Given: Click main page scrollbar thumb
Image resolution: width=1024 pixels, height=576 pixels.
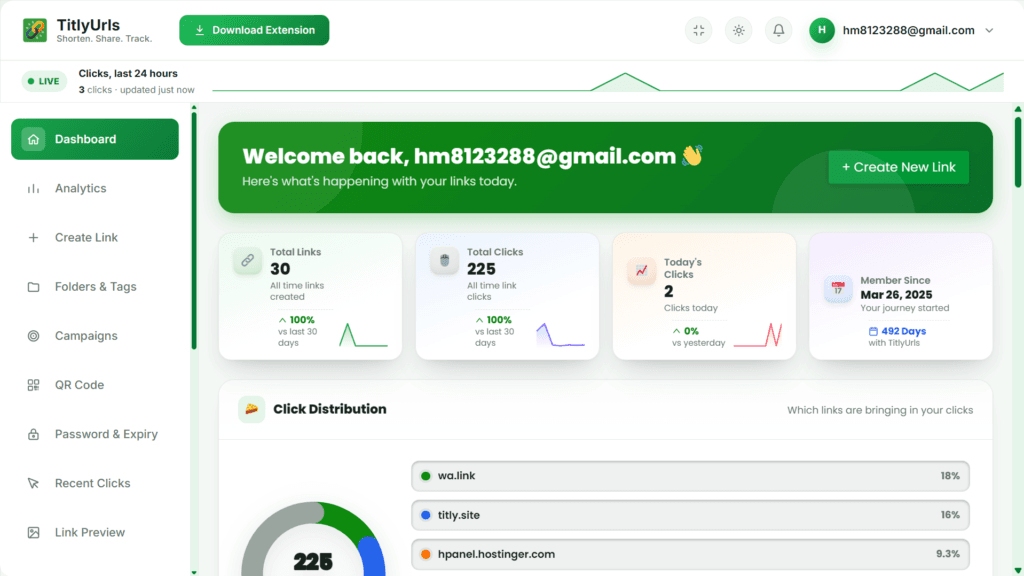Looking at the screenshot, I should [x=1018, y=152].
